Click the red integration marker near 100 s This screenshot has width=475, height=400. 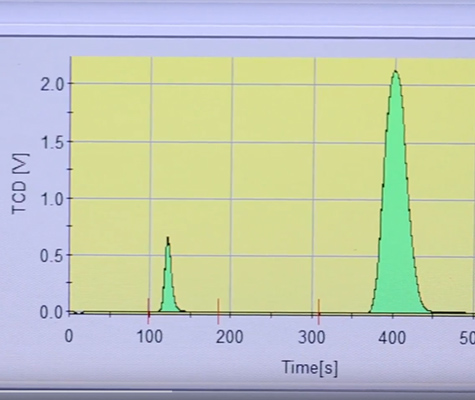149,311
